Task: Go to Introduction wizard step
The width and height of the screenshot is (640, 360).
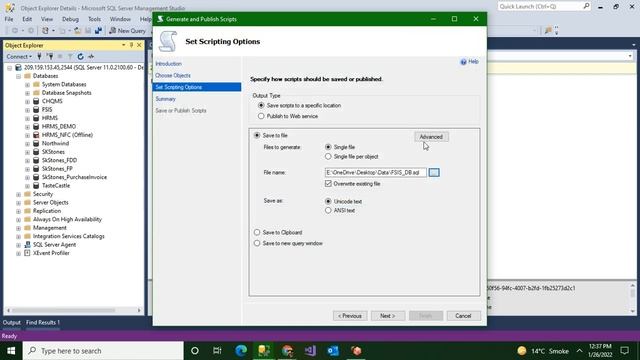Action: [x=169, y=64]
